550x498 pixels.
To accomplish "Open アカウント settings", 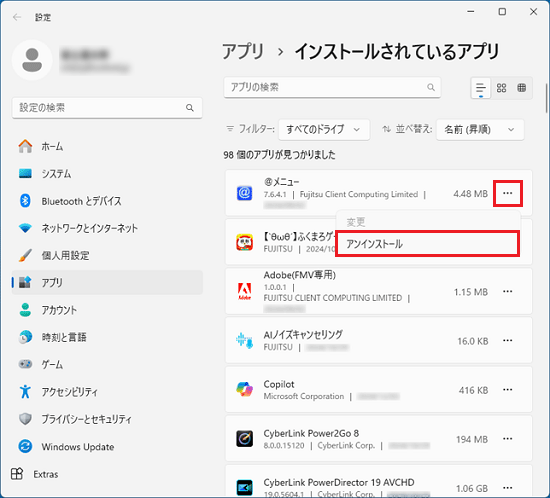I will click(x=107, y=310).
